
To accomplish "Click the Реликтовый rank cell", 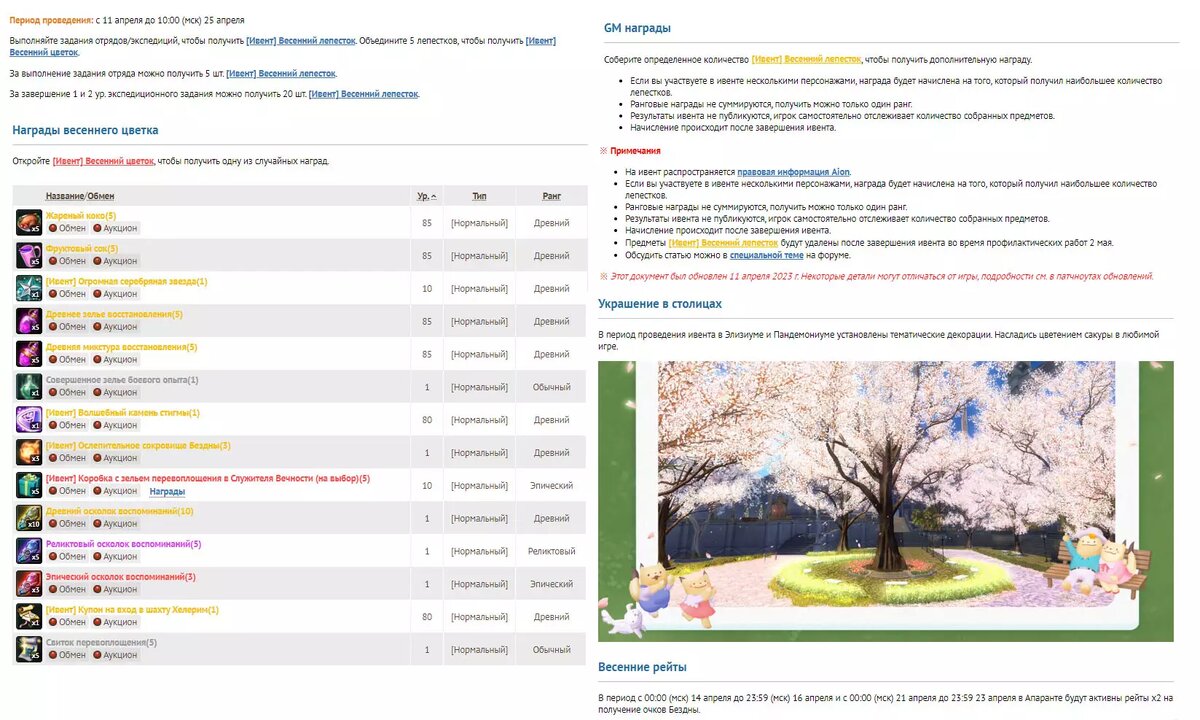I will click(552, 551).
